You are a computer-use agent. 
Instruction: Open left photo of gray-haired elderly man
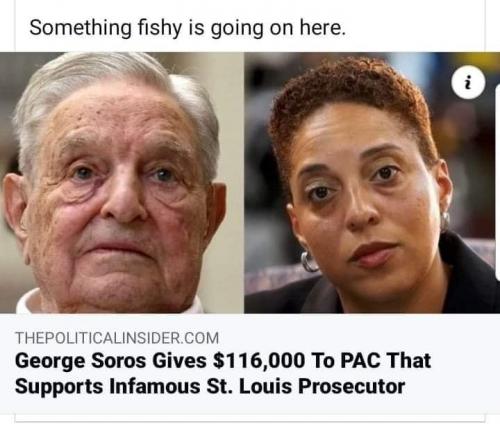(122, 183)
